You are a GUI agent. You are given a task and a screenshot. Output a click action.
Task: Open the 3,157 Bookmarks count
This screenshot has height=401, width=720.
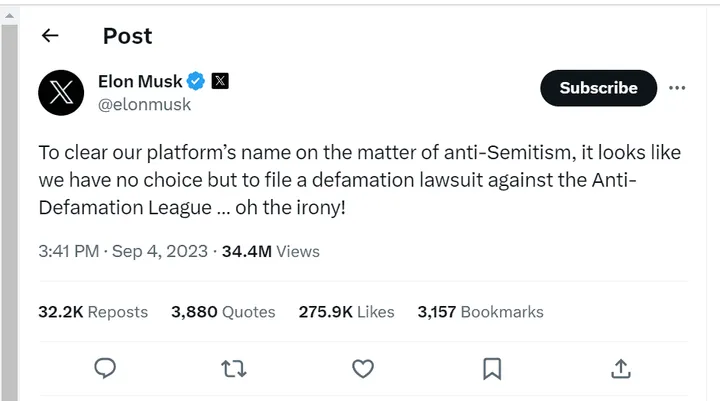[x=480, y=312]
